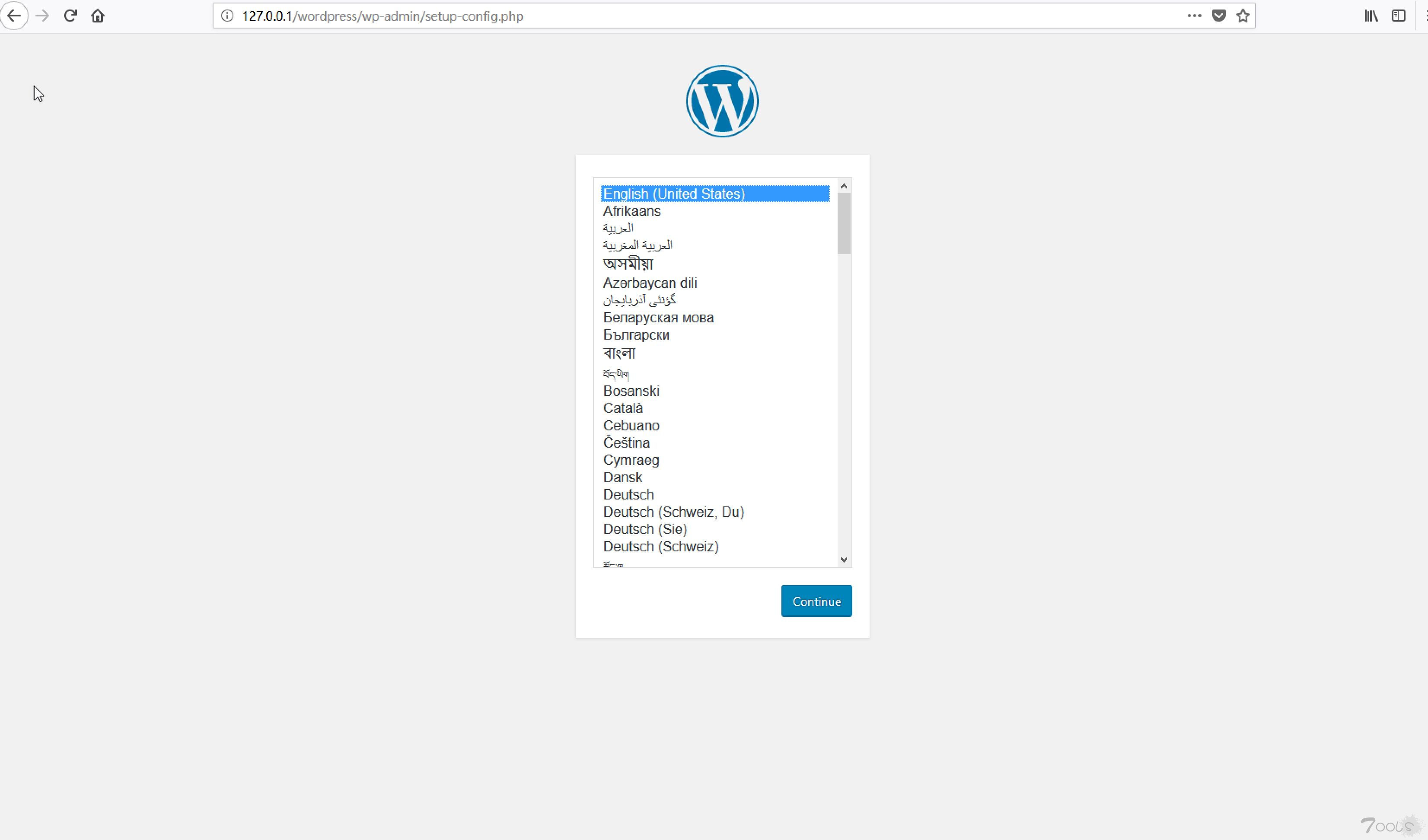Toggle the browser sidebar icon

pos(1398,16)
